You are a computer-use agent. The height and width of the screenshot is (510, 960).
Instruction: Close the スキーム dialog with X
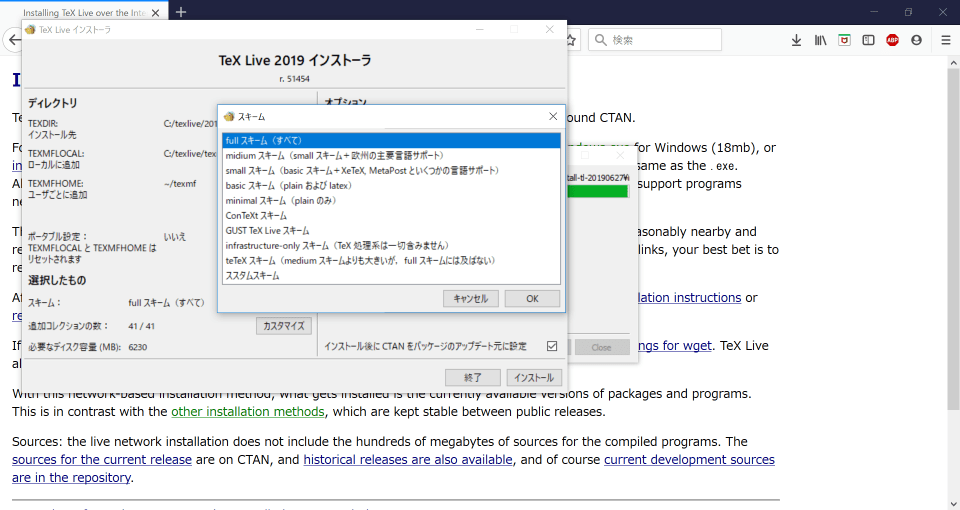click(x=553, y=117)
